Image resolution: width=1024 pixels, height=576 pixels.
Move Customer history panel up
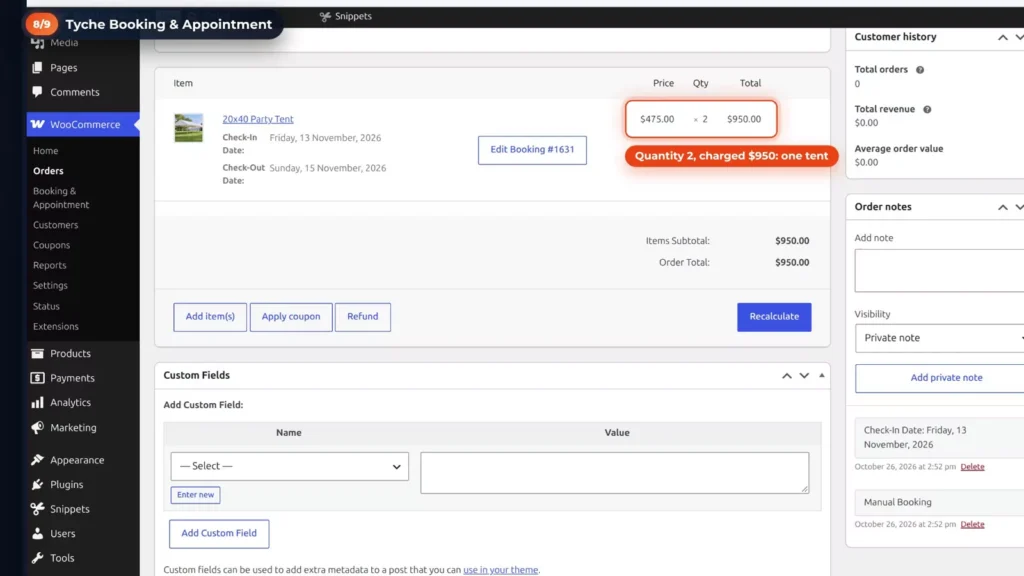coord(1002,37)
